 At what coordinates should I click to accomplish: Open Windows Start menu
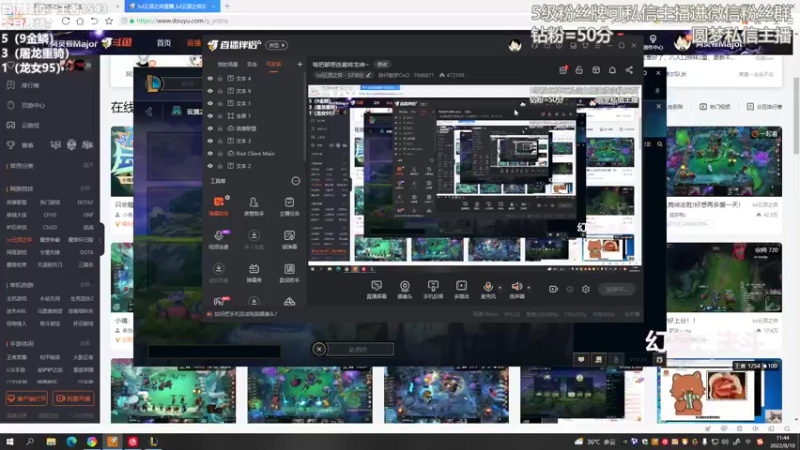[9, 441]
